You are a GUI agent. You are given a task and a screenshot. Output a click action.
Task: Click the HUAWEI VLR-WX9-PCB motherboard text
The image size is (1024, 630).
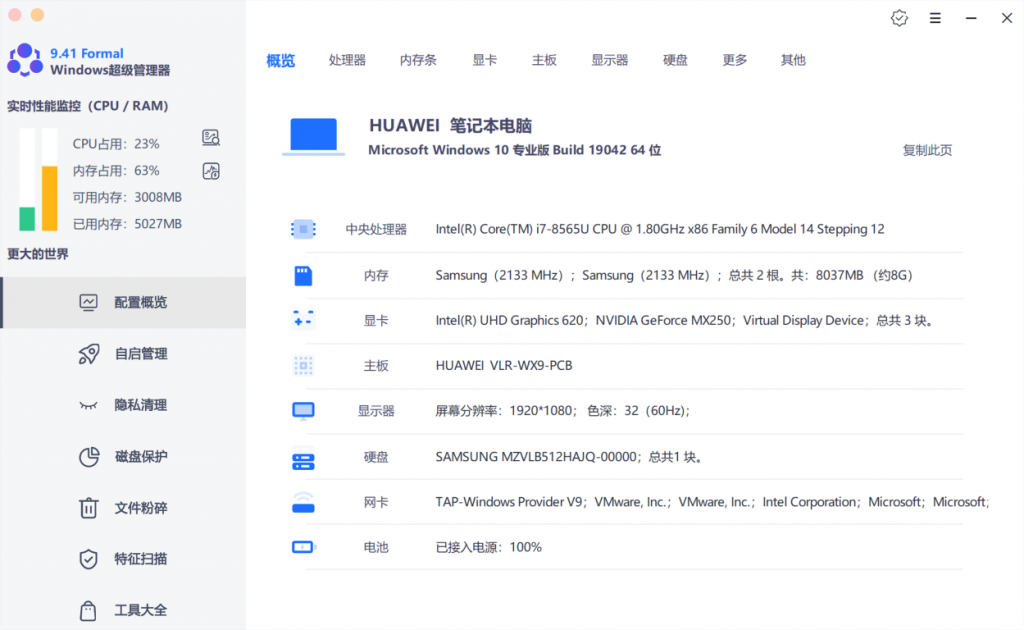point(504,366)
